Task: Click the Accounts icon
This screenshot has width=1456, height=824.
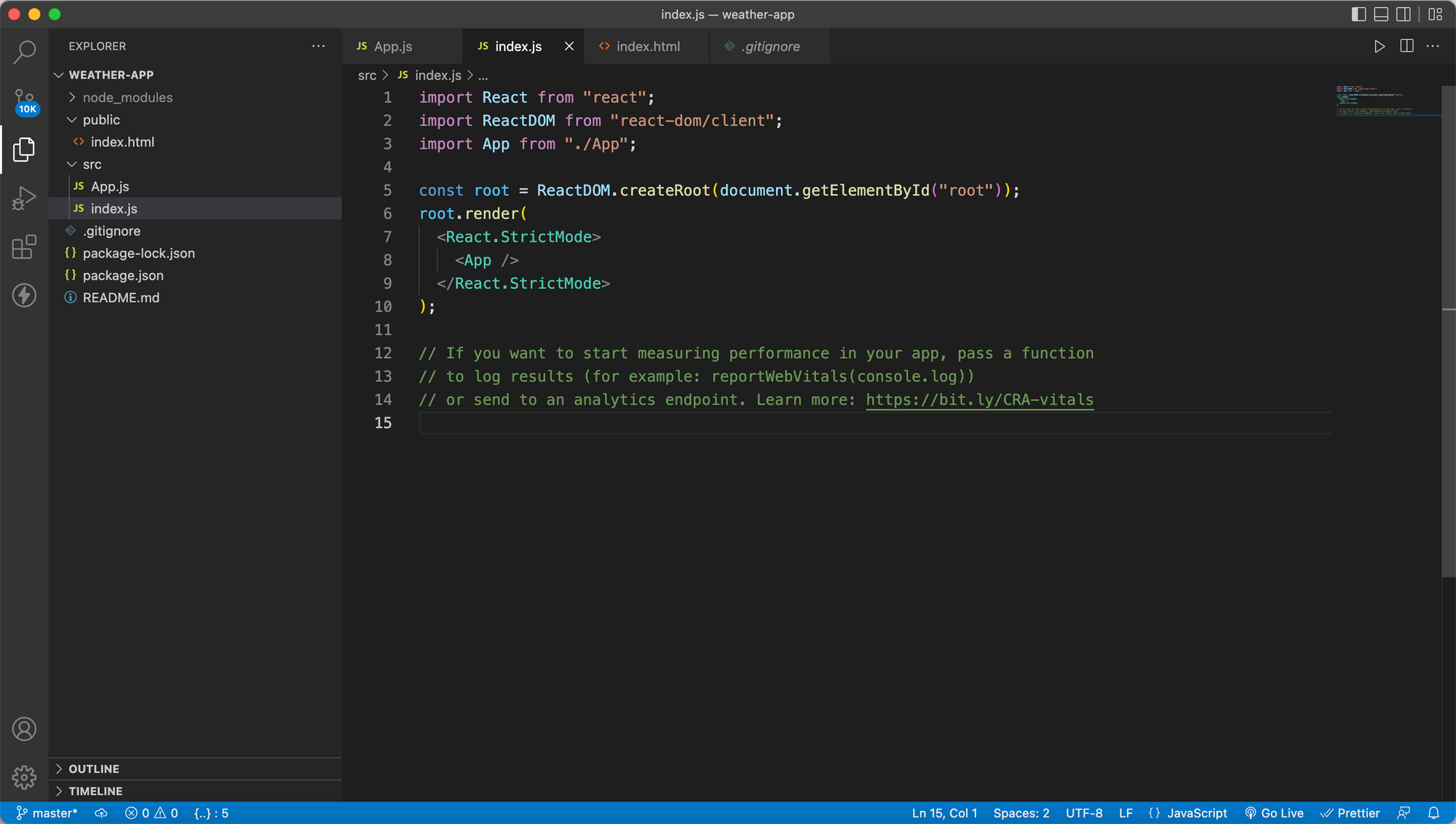Action: 24,729
